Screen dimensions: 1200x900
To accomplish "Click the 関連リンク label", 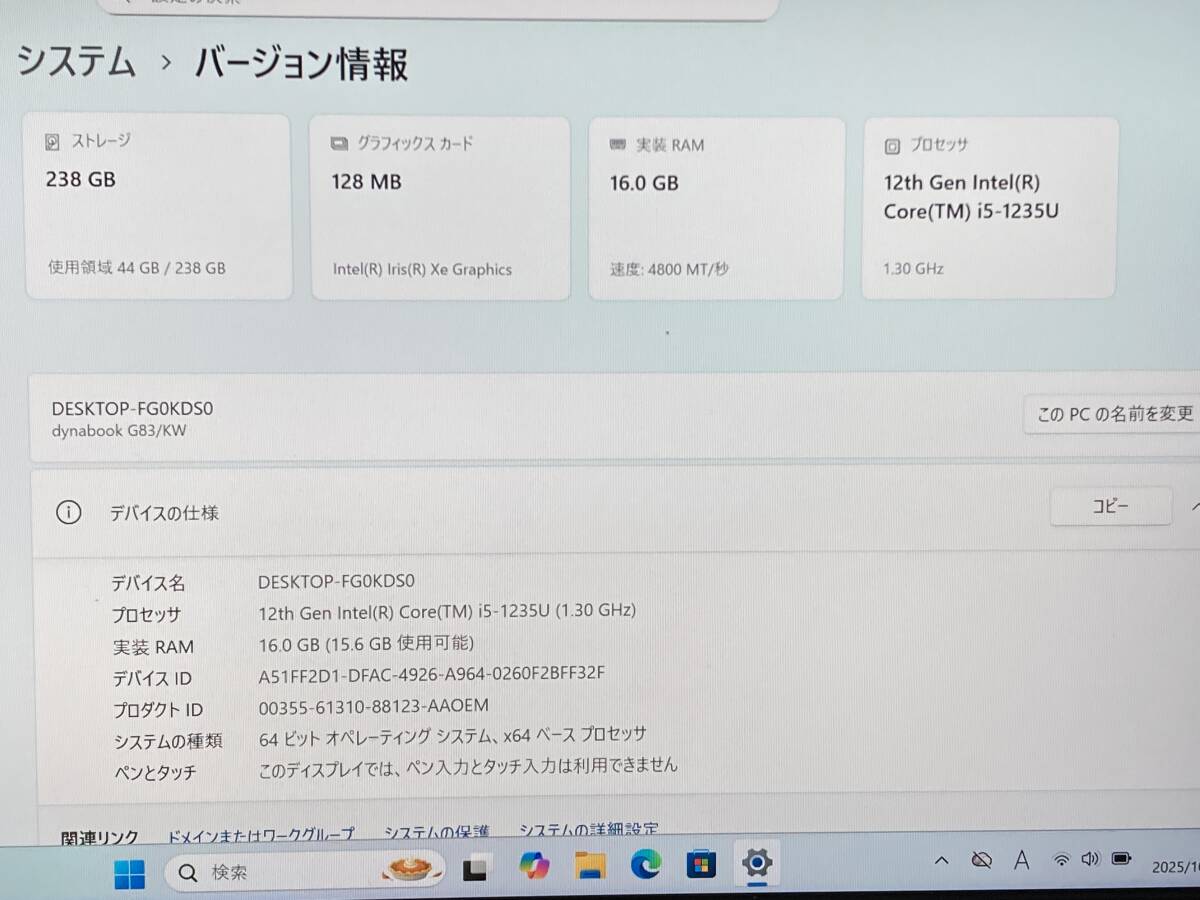I will (x=100, y=838).
